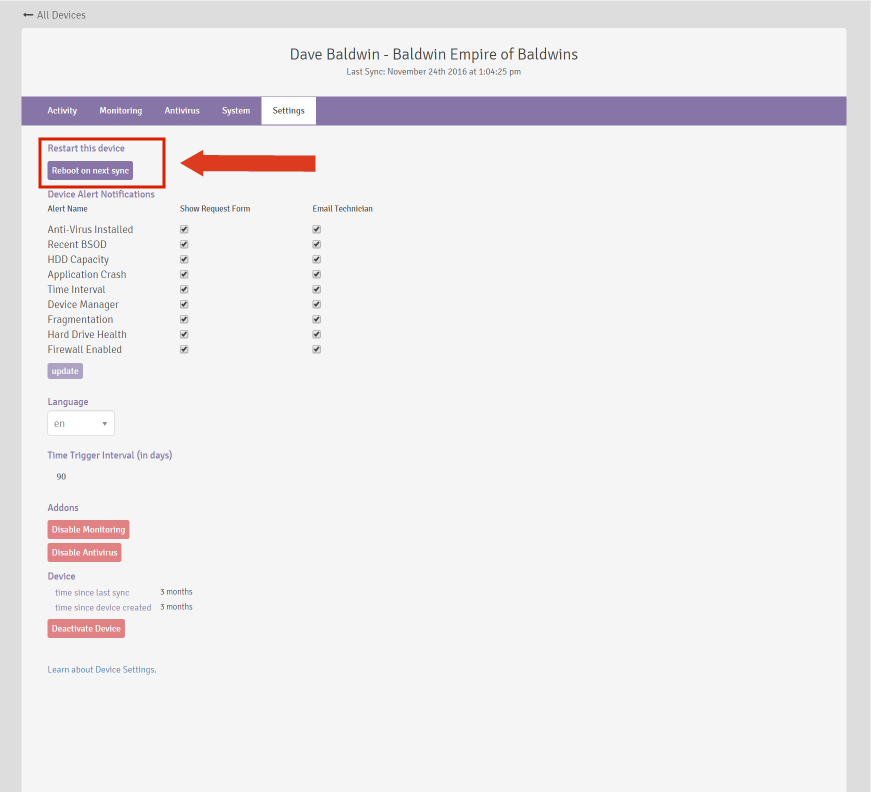This screenshot has width=871, height=792.
Task: Click the Time Interval alert name
Action: click(x=76, y=289)
